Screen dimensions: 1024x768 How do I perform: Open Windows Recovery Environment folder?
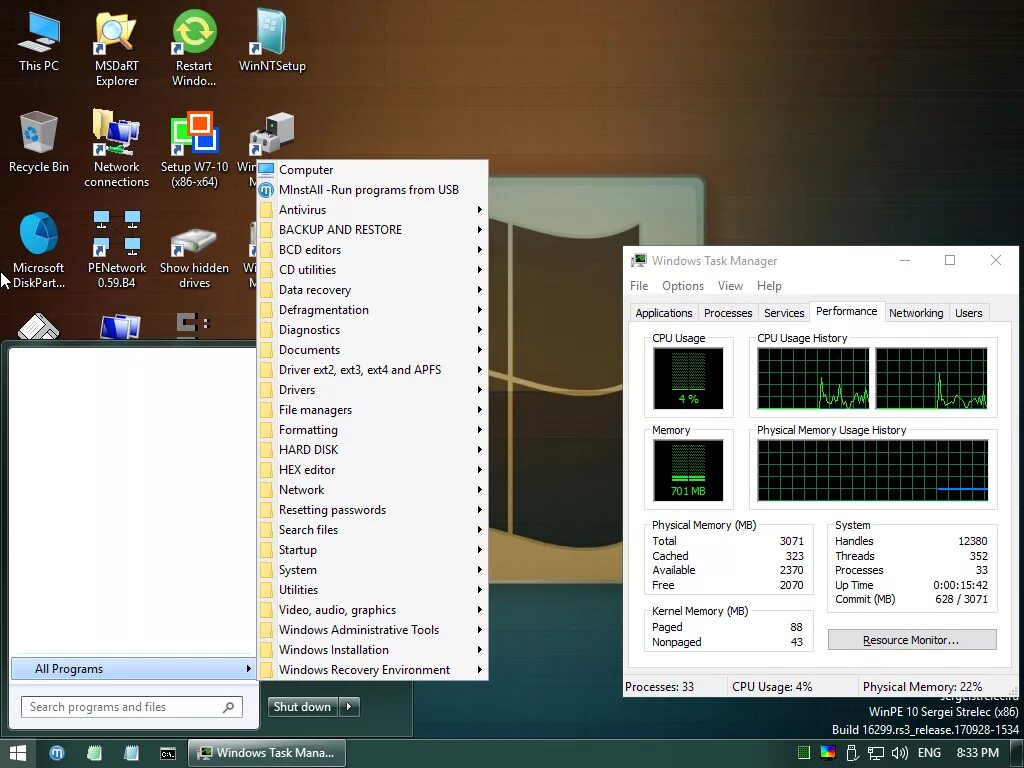[372, 670]
